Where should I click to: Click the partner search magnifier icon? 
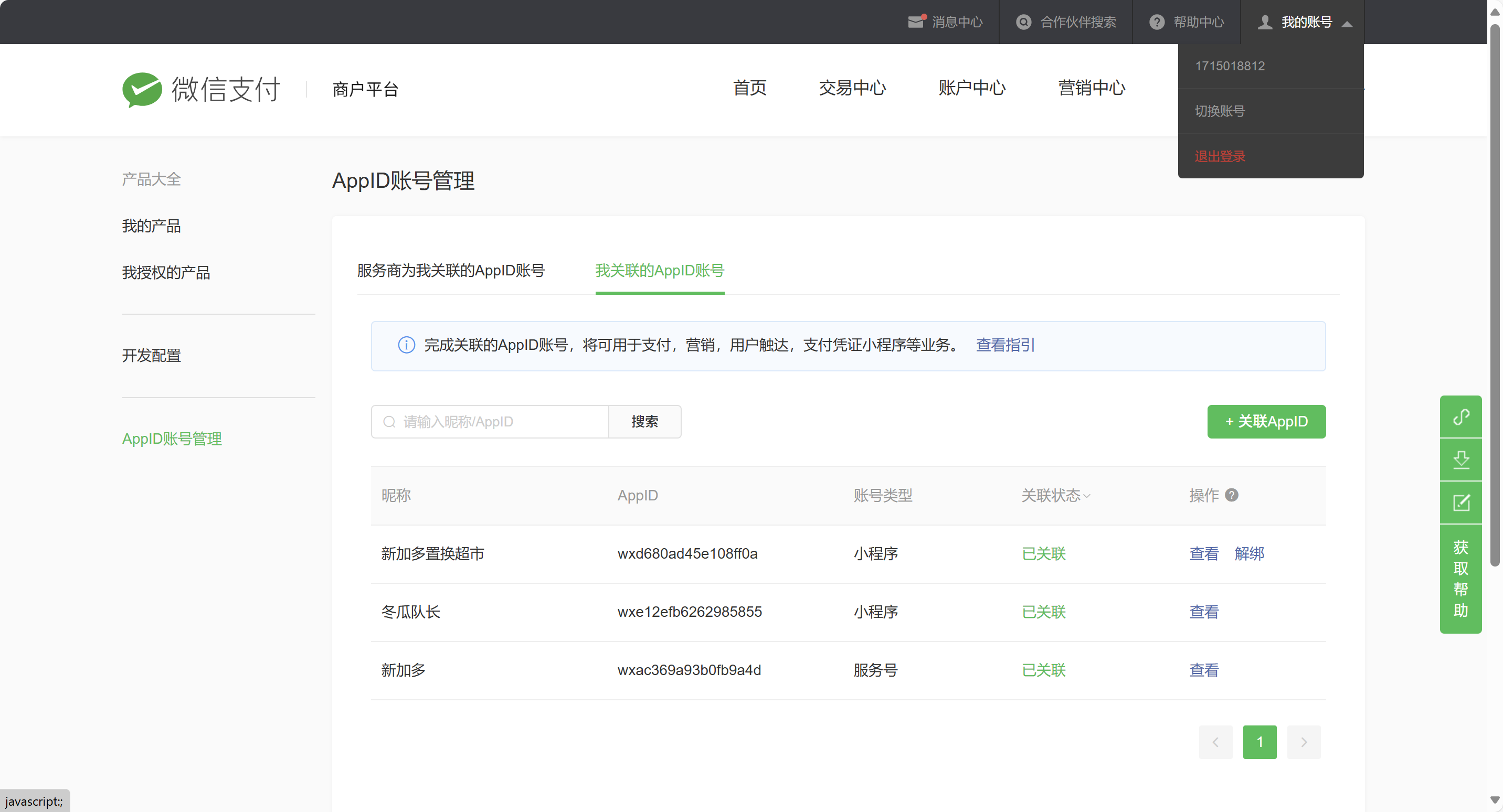(x=1023, y=22)
